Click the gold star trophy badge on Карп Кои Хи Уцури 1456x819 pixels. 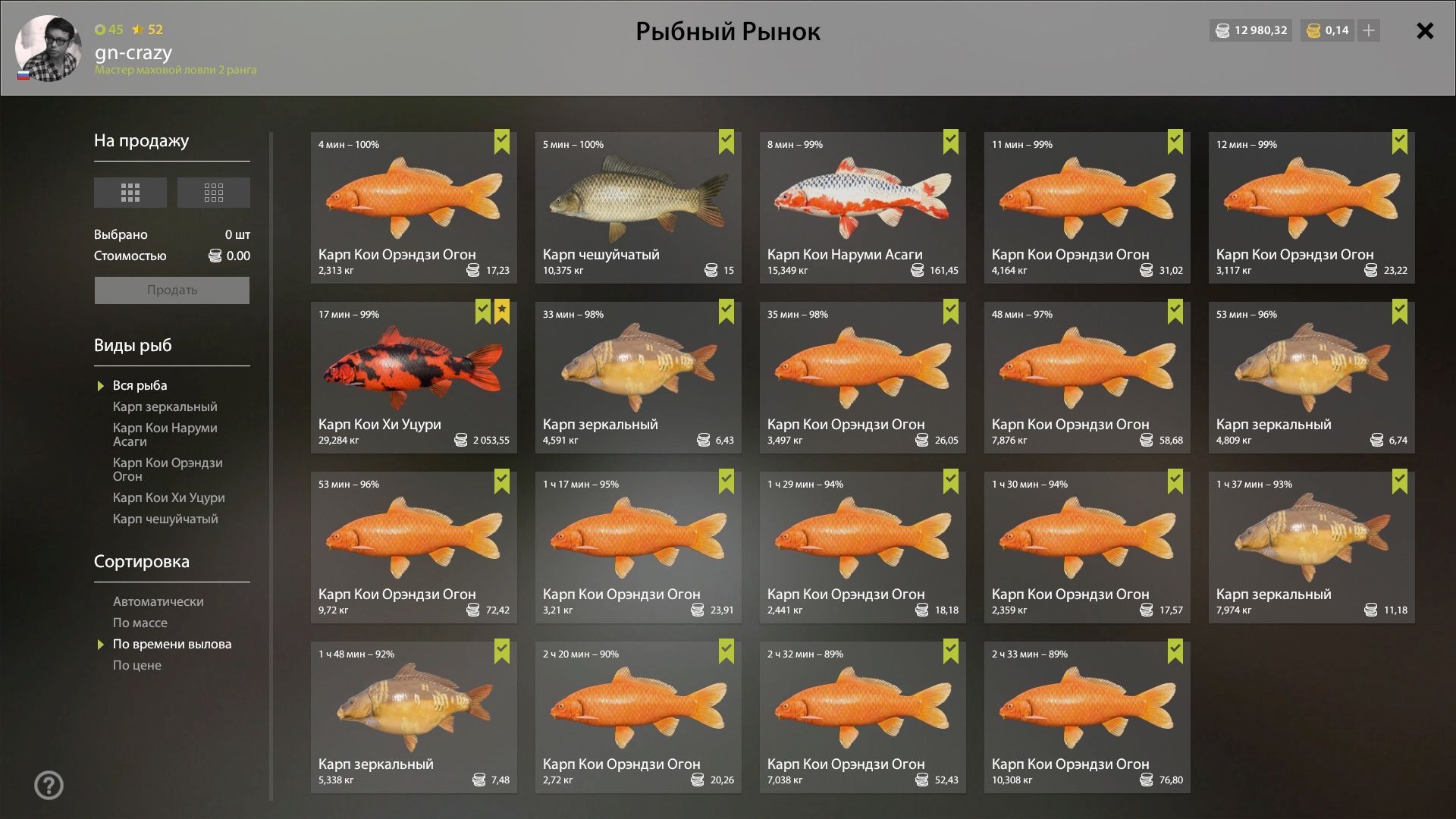[502, 311]
